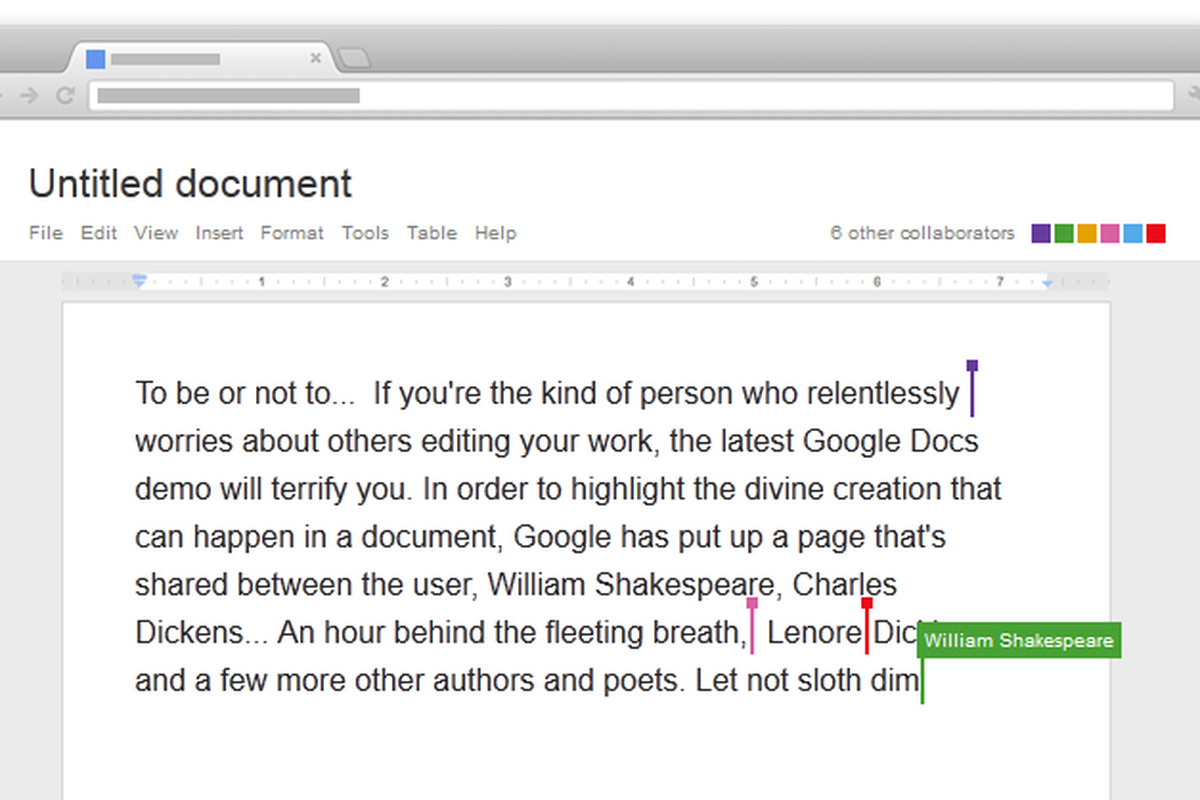
Task: Click the purple collaborator swatch
Action: pos(1041,234)
